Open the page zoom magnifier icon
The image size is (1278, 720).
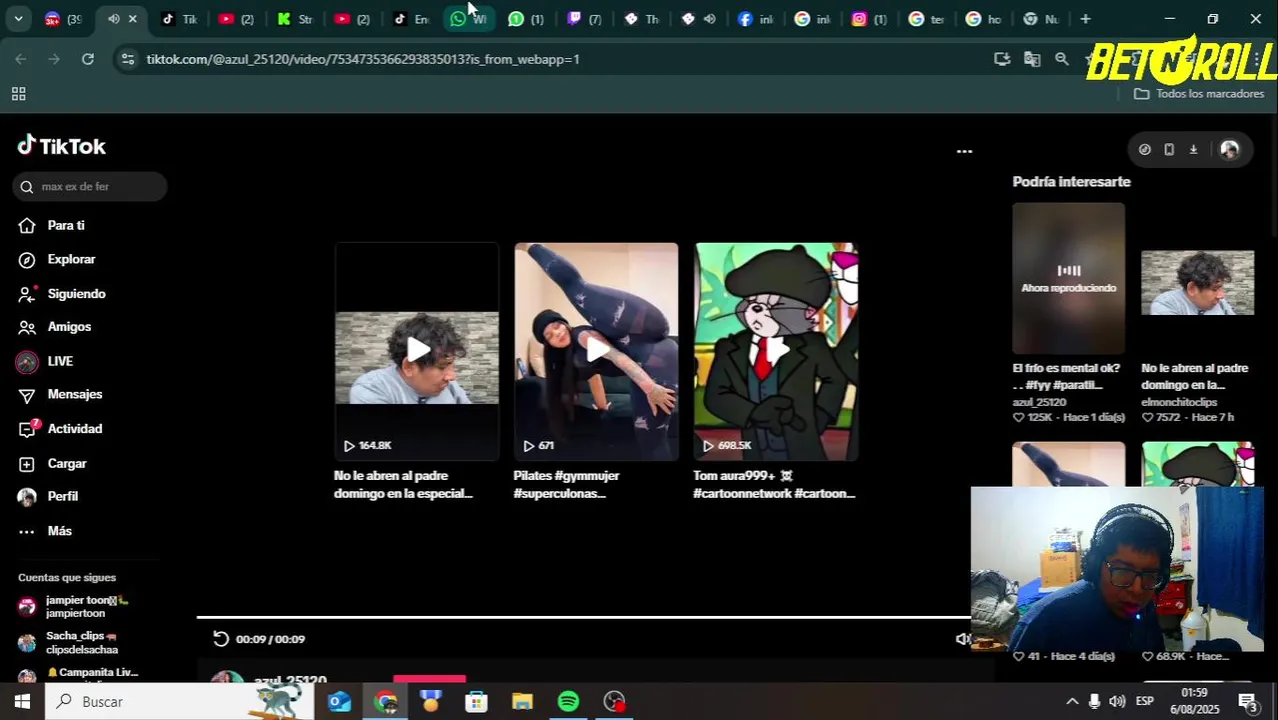point(1062,59)
